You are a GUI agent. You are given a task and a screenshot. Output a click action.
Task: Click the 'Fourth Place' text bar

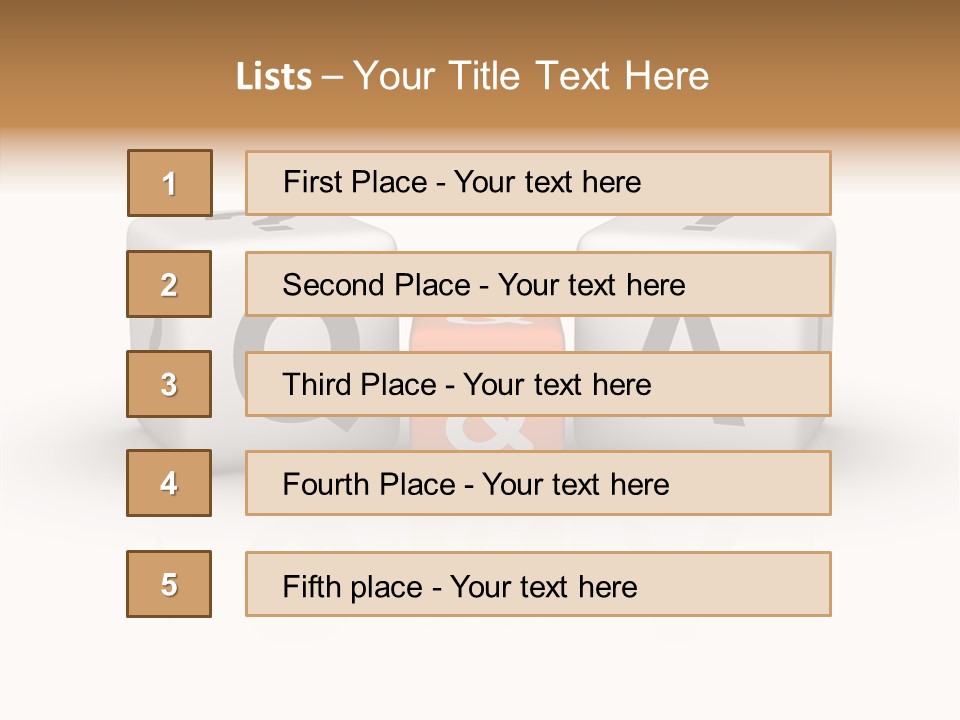click(538, 483)
